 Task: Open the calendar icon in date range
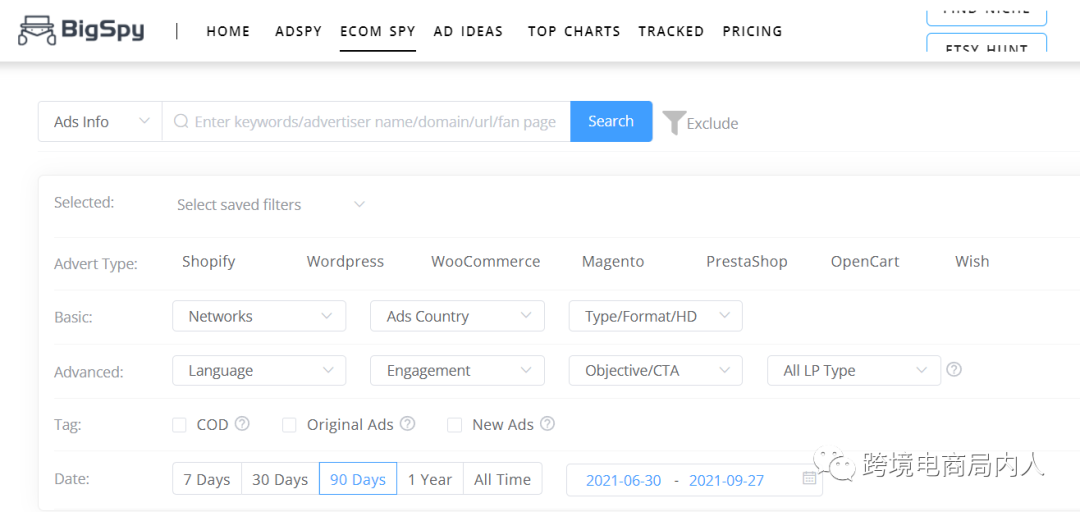[809, 479]
